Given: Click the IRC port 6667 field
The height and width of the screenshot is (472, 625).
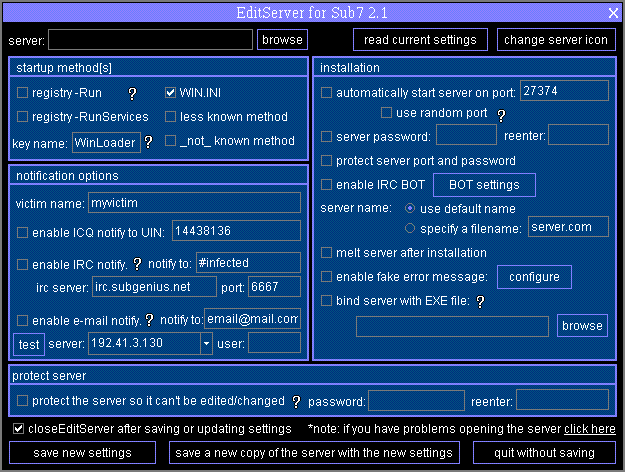Looking at the screenshot, I should 274,287.
